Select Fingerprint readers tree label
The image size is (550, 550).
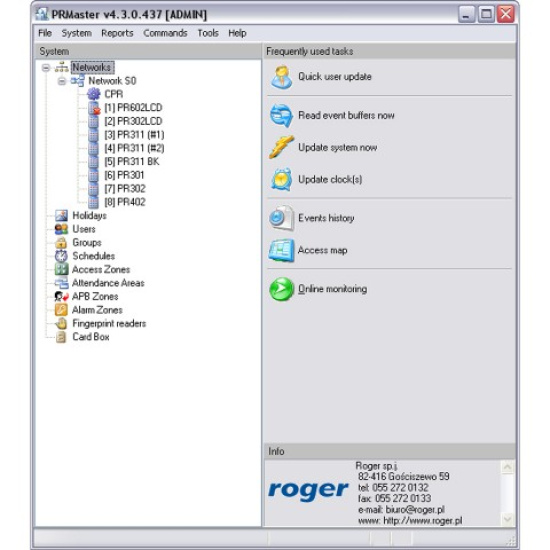tap(109, 323)
